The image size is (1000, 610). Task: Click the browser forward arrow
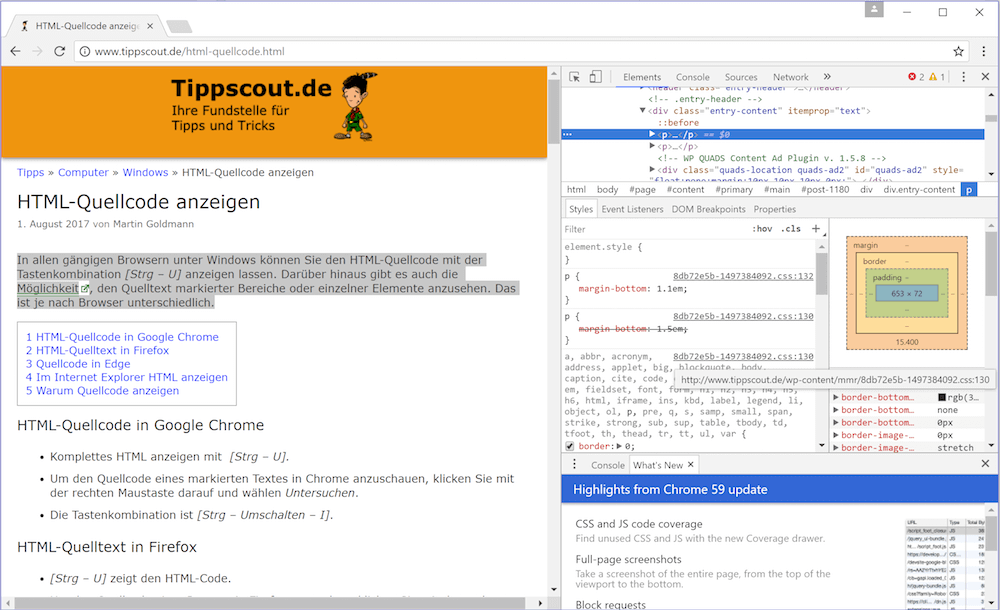(x=38, y=51)
